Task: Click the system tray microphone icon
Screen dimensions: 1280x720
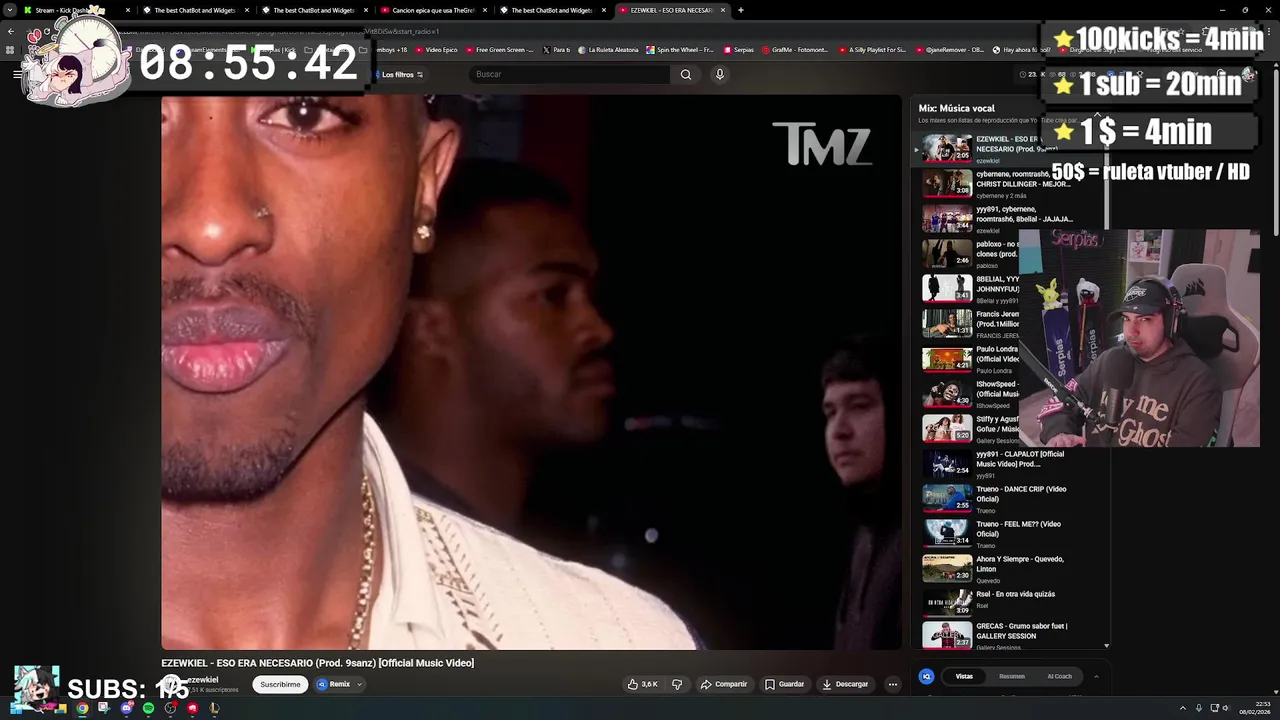Action: (x=1198, y=708)
